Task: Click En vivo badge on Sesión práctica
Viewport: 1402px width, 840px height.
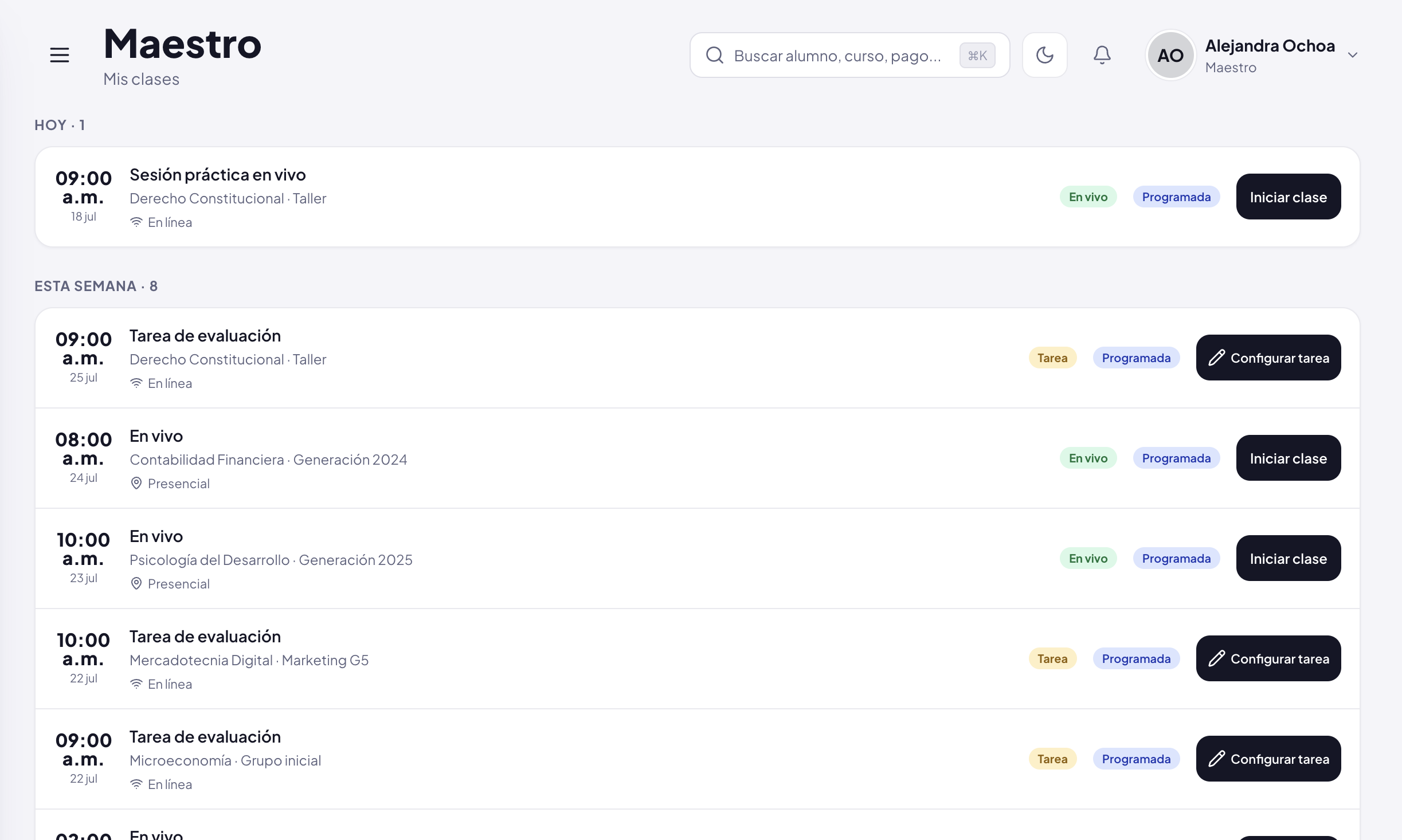Action: tap(1088, 197)
